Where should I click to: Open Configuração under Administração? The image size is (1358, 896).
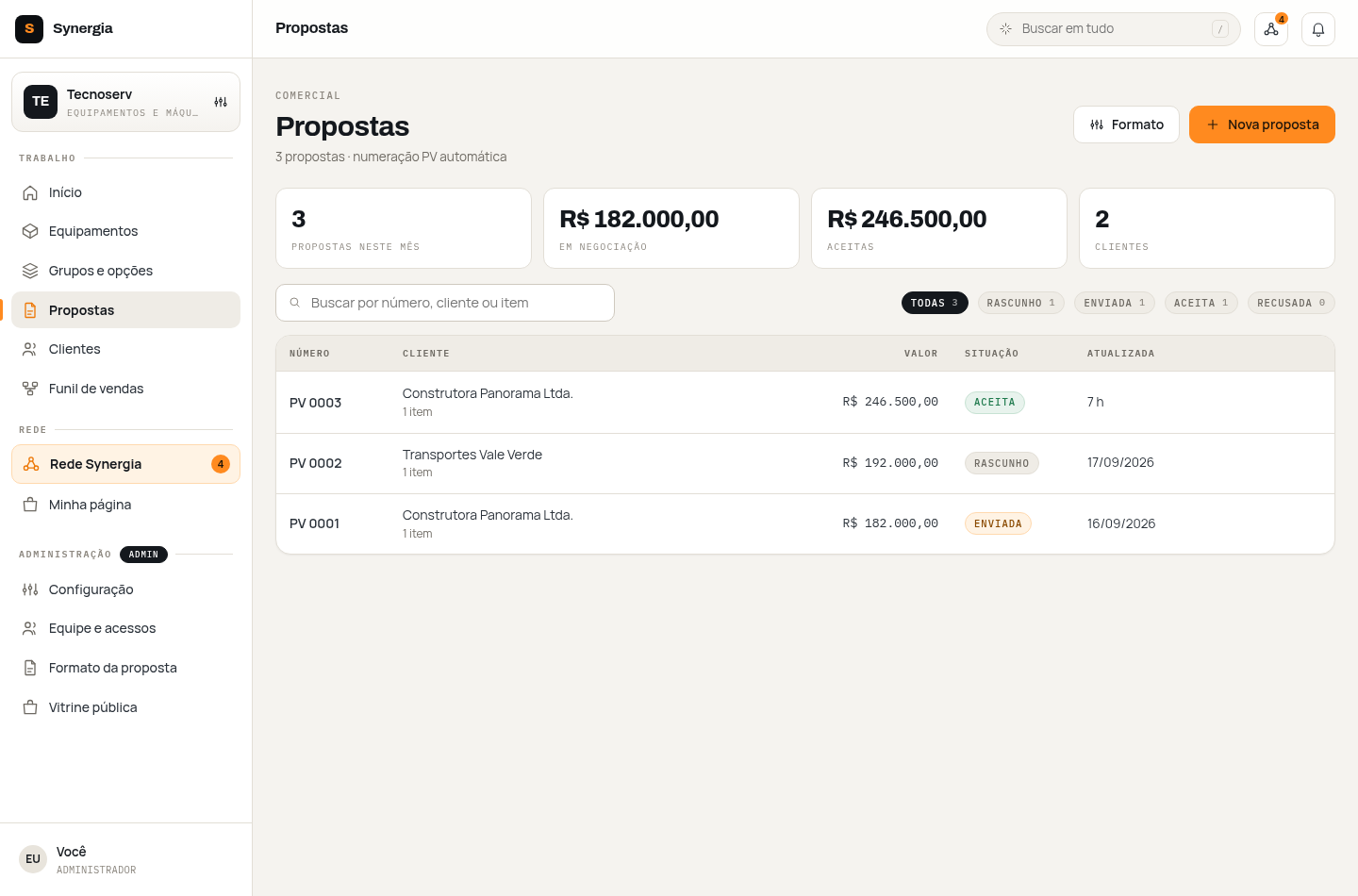point(125,589)
